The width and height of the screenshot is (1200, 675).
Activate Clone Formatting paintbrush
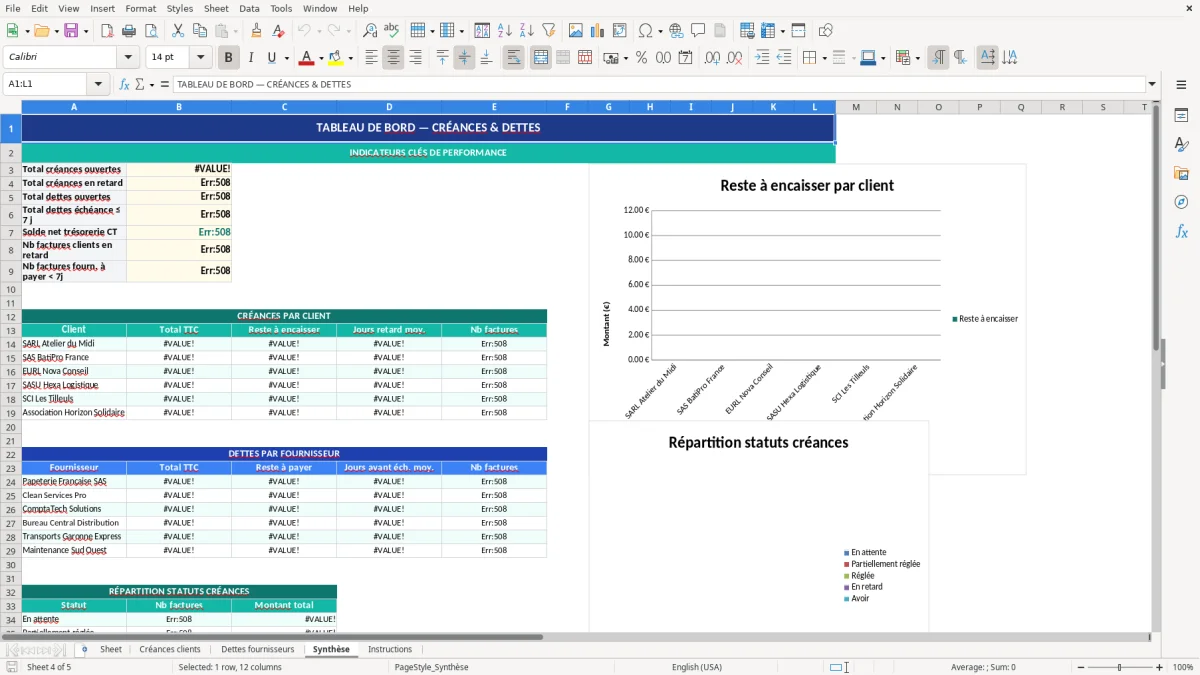[x=256, y=31]
